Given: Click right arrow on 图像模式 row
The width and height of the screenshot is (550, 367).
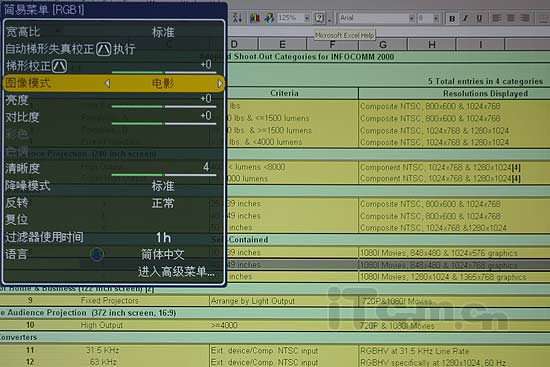Looking at the screenshot, I should click(x=220, y=84).
